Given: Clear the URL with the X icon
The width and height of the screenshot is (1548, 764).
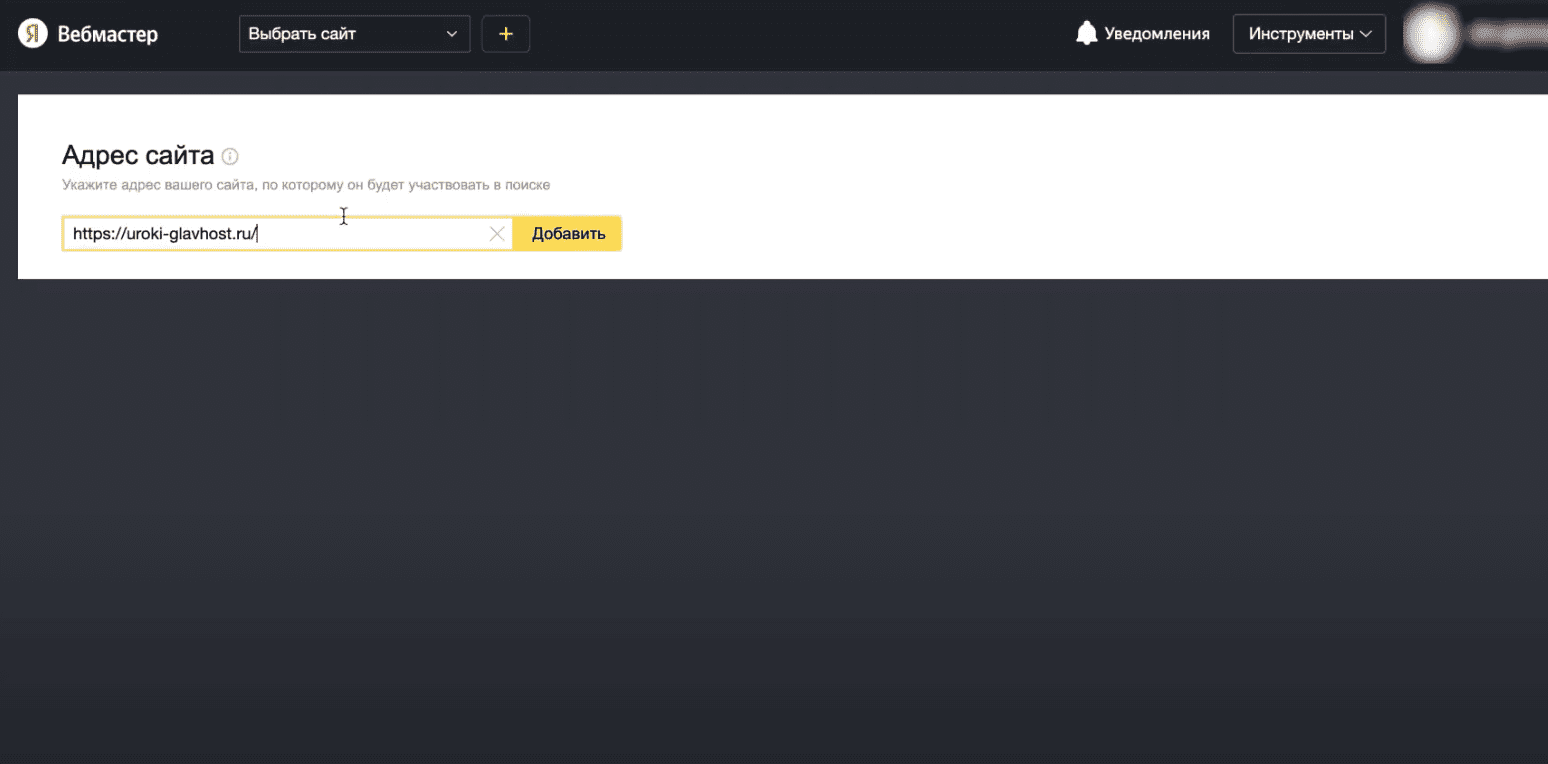Looking at the screenshot, I should tap(497, 234).
